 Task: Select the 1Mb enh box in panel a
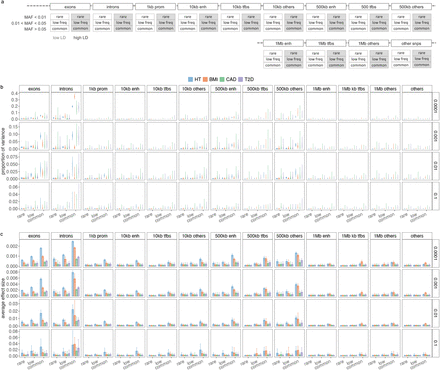click(283, 43)
